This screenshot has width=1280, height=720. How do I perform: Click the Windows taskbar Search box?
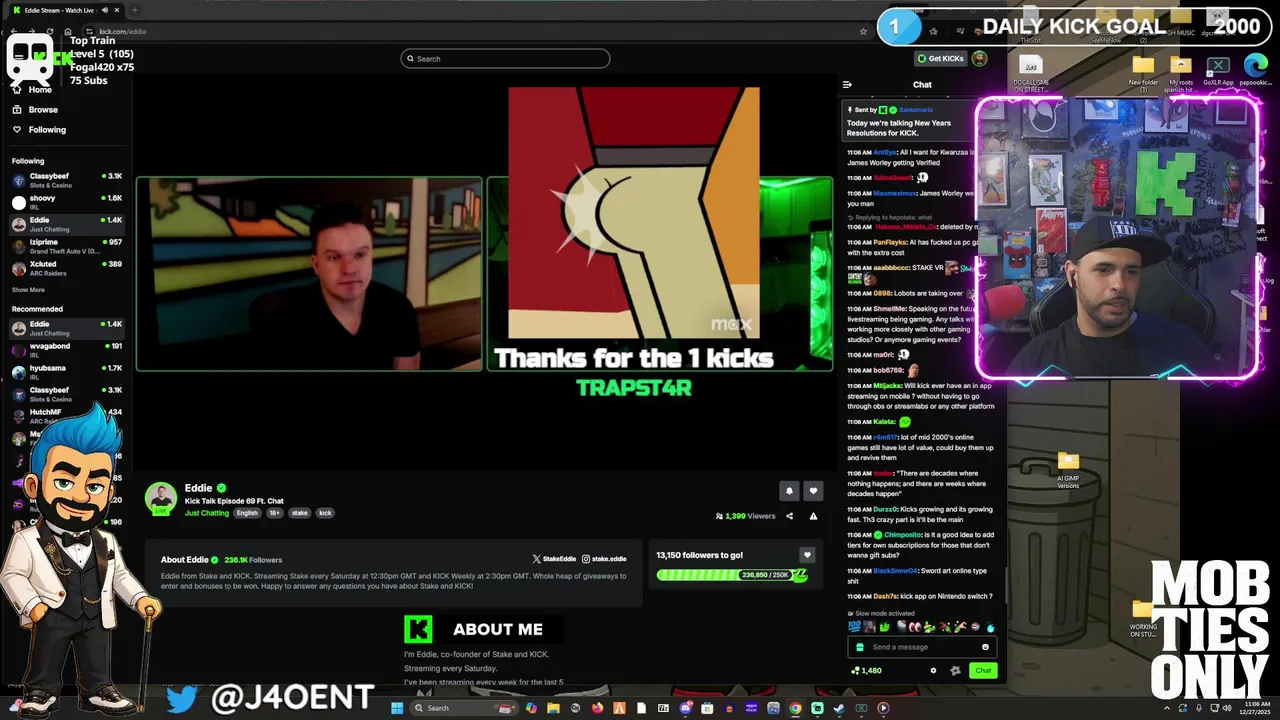coord(464,708)
